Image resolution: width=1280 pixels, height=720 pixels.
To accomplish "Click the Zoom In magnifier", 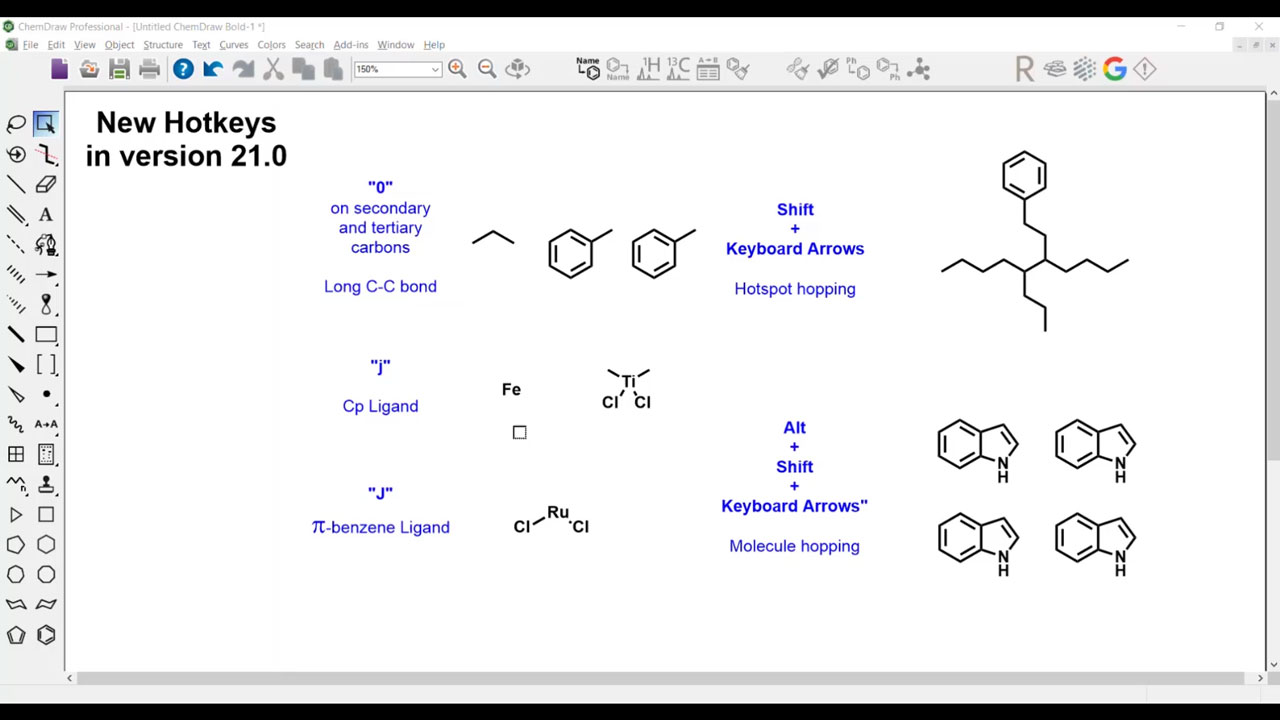I will tap(457, 69).
